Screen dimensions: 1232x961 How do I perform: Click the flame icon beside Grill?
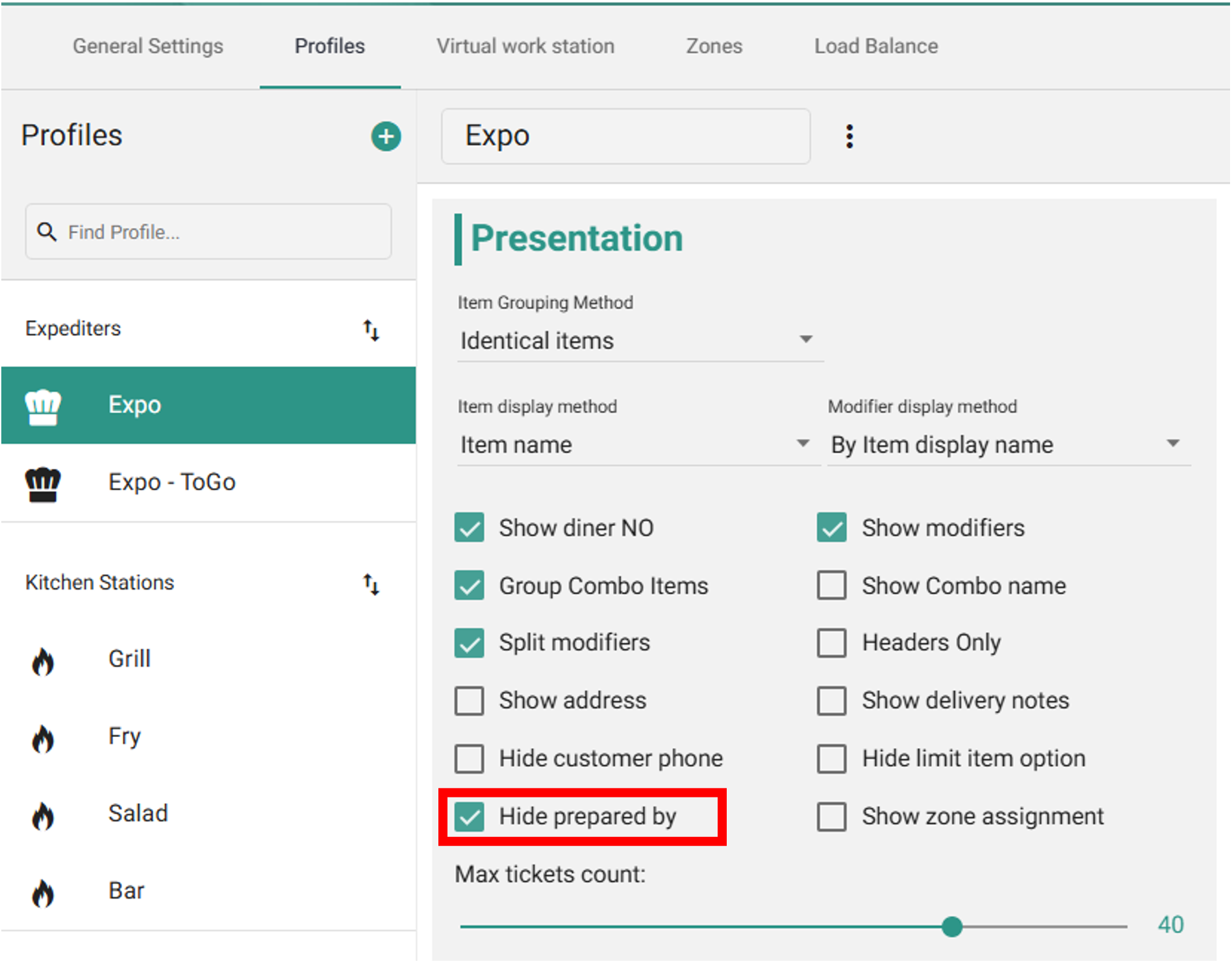point(43,661)
